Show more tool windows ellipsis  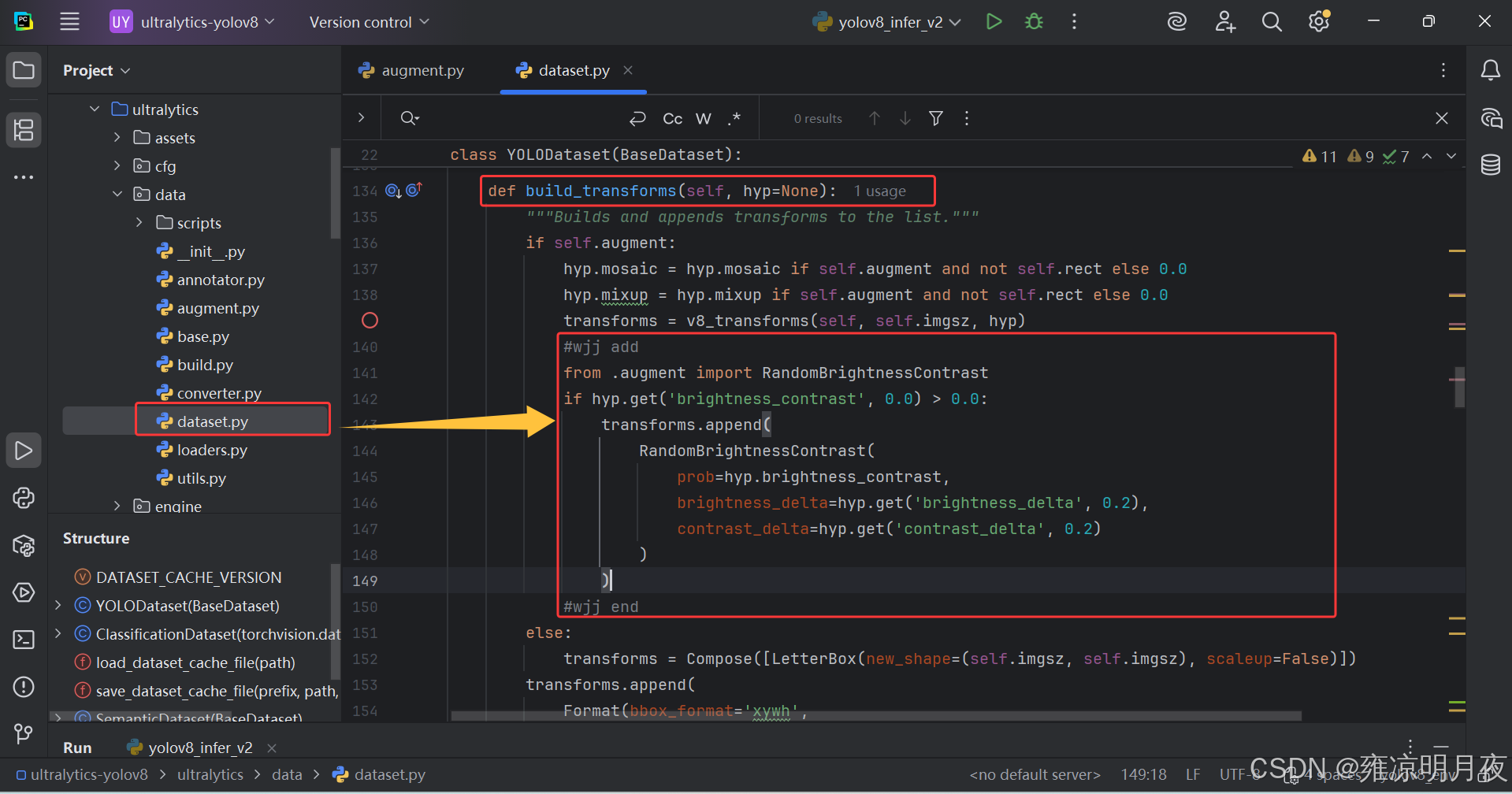(24, 177)
